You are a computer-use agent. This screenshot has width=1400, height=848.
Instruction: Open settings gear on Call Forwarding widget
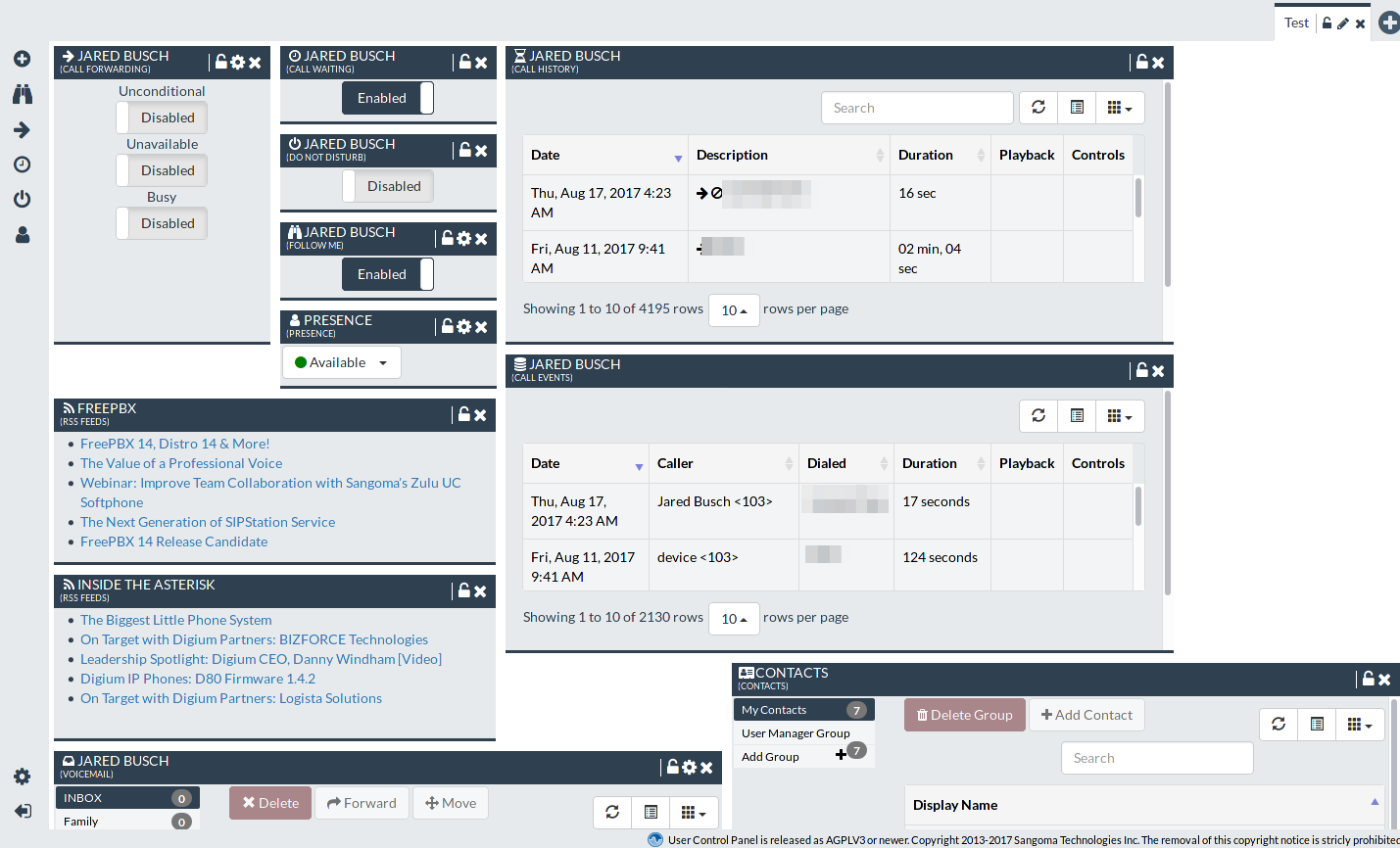click(236, 62)
